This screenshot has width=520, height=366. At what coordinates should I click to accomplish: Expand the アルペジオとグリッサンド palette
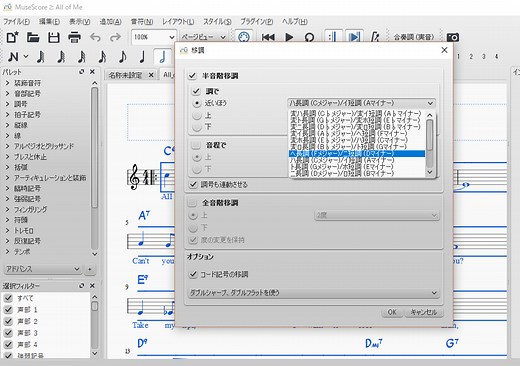click(7, 146)
